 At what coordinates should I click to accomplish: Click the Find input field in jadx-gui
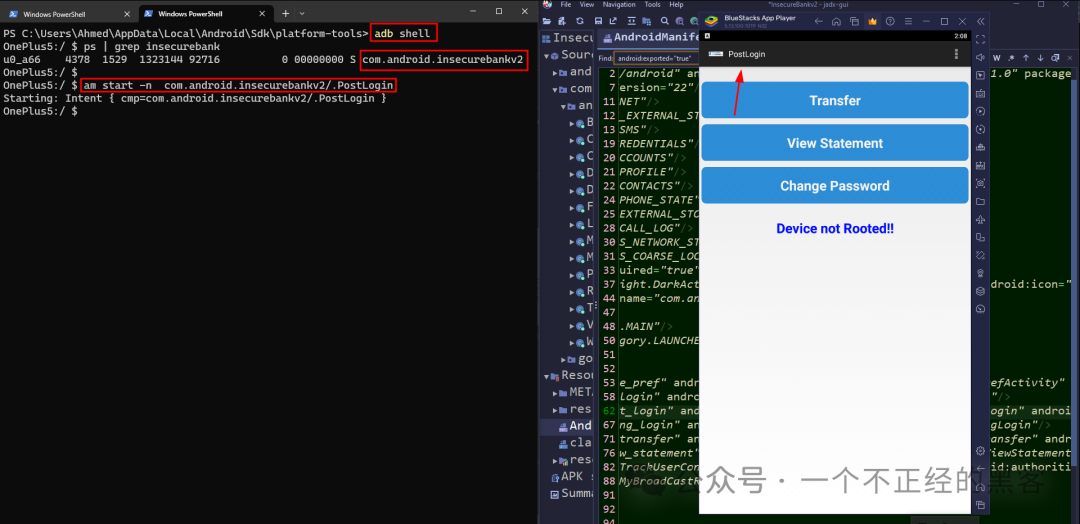(x=658, y=59)
